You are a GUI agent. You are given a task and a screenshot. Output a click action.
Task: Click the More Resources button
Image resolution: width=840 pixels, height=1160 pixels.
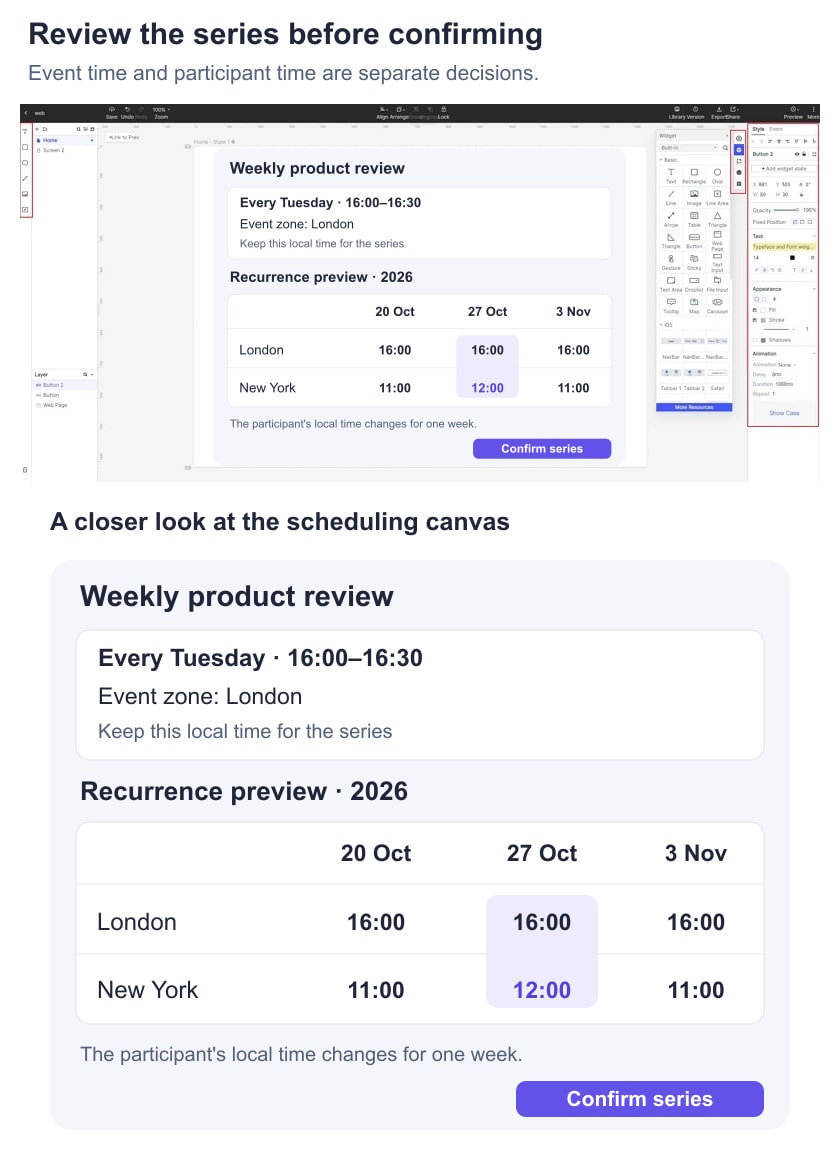pos(694,407)
